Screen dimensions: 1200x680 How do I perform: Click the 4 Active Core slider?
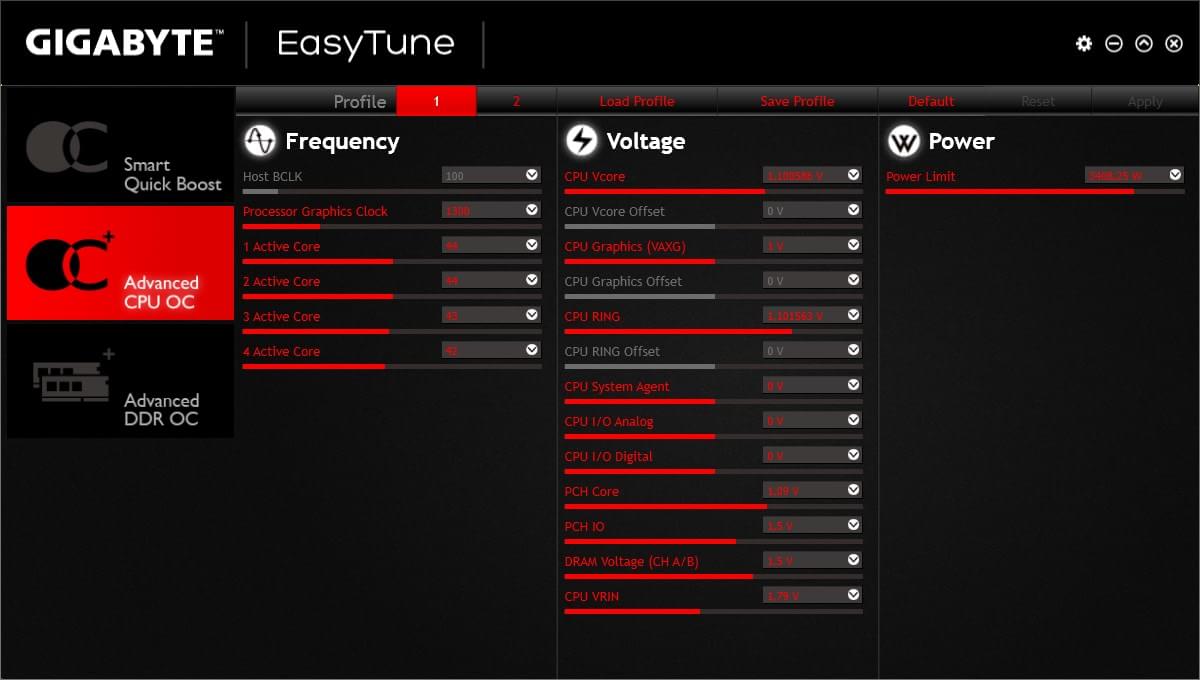coord(392,366)
